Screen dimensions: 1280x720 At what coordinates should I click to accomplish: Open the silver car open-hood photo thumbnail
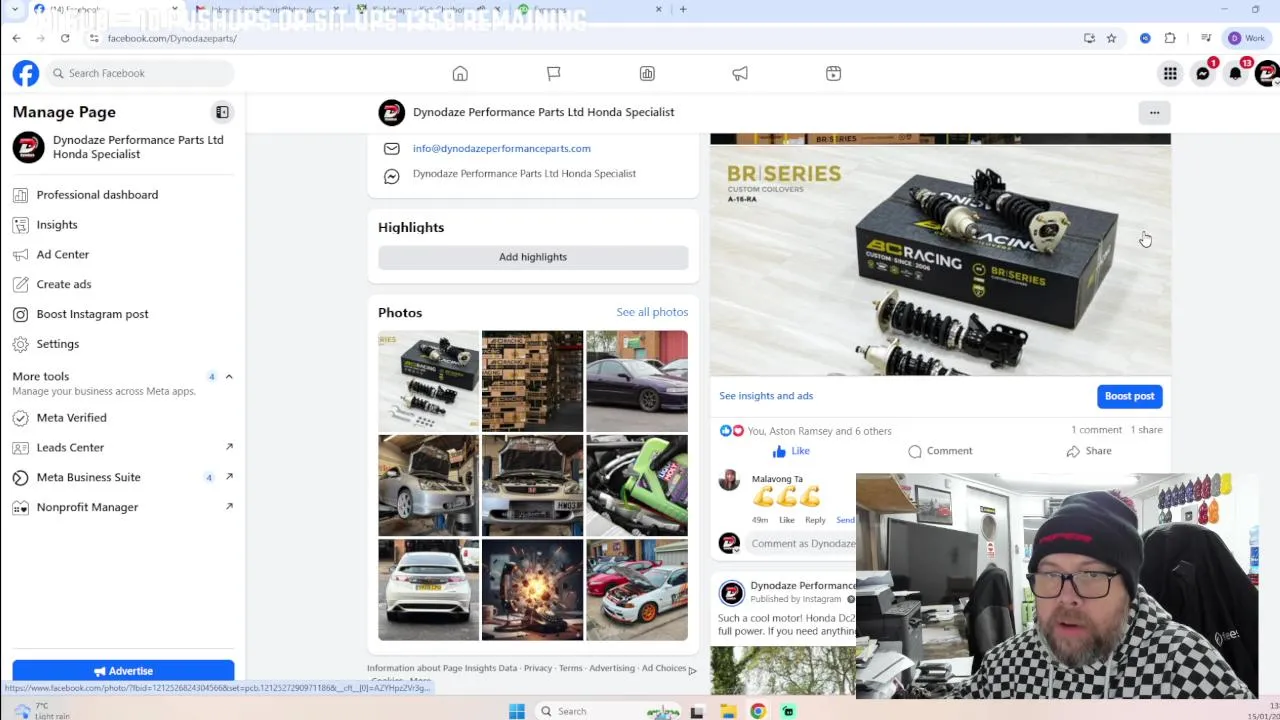coord(428,485)
